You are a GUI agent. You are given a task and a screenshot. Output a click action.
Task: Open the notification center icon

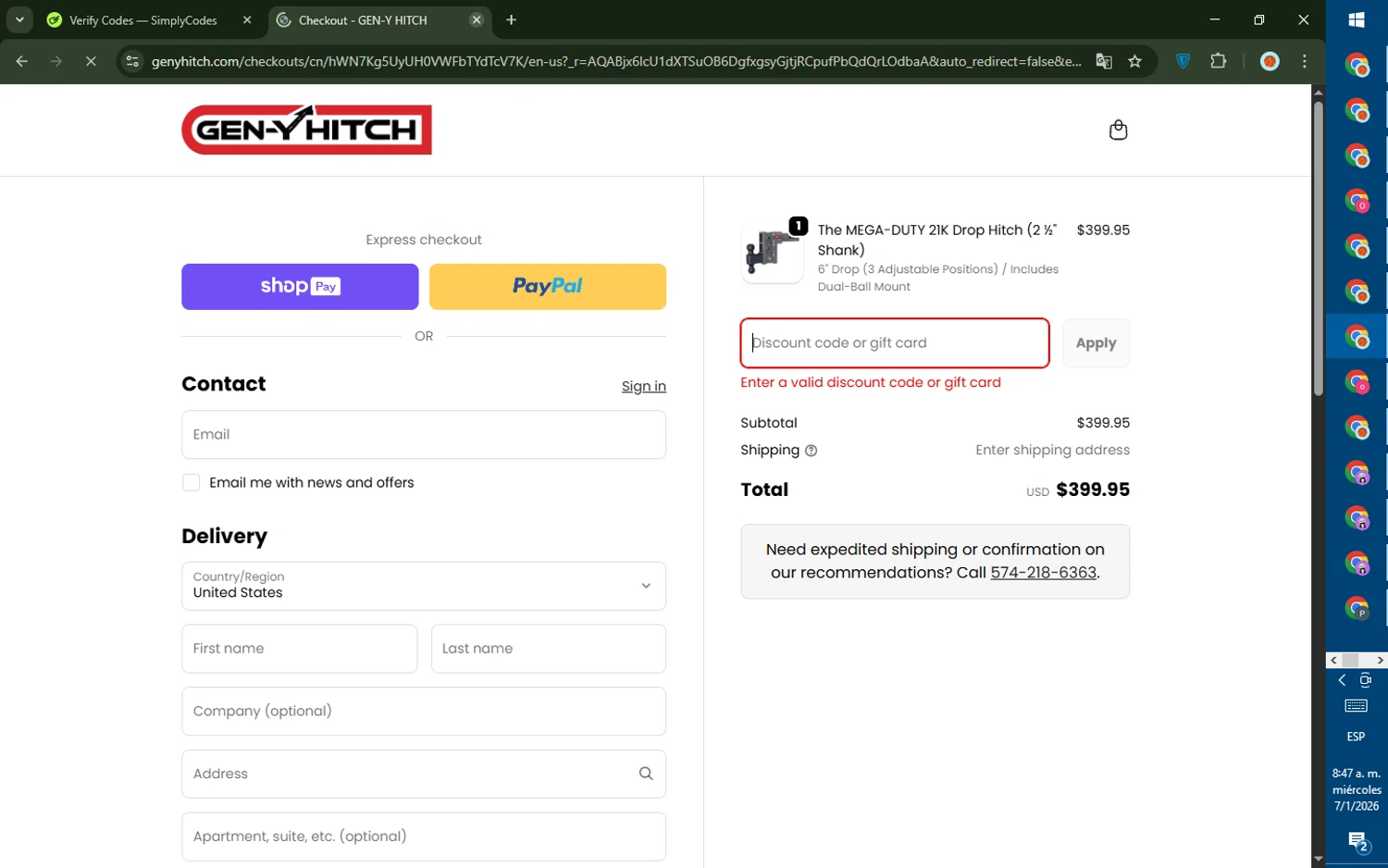coord(1357,841)
